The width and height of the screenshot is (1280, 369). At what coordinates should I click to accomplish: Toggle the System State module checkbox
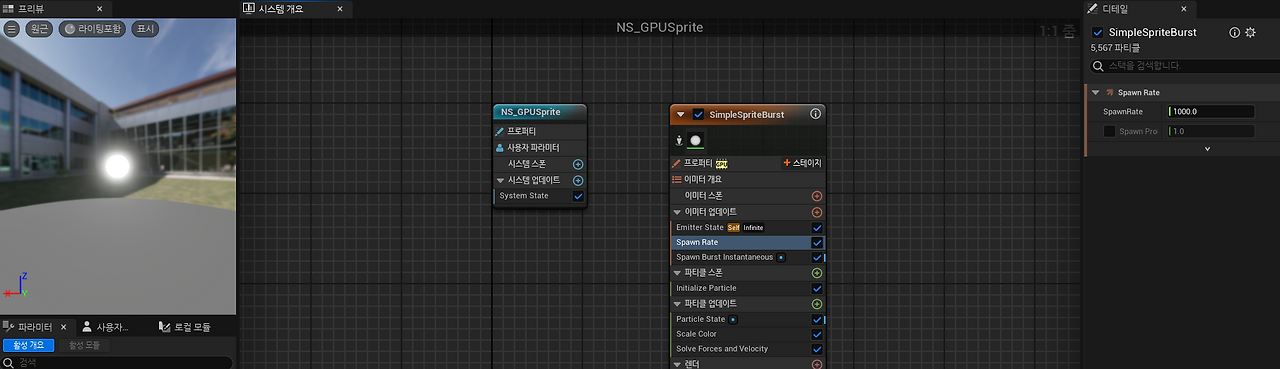coord(578,196)
